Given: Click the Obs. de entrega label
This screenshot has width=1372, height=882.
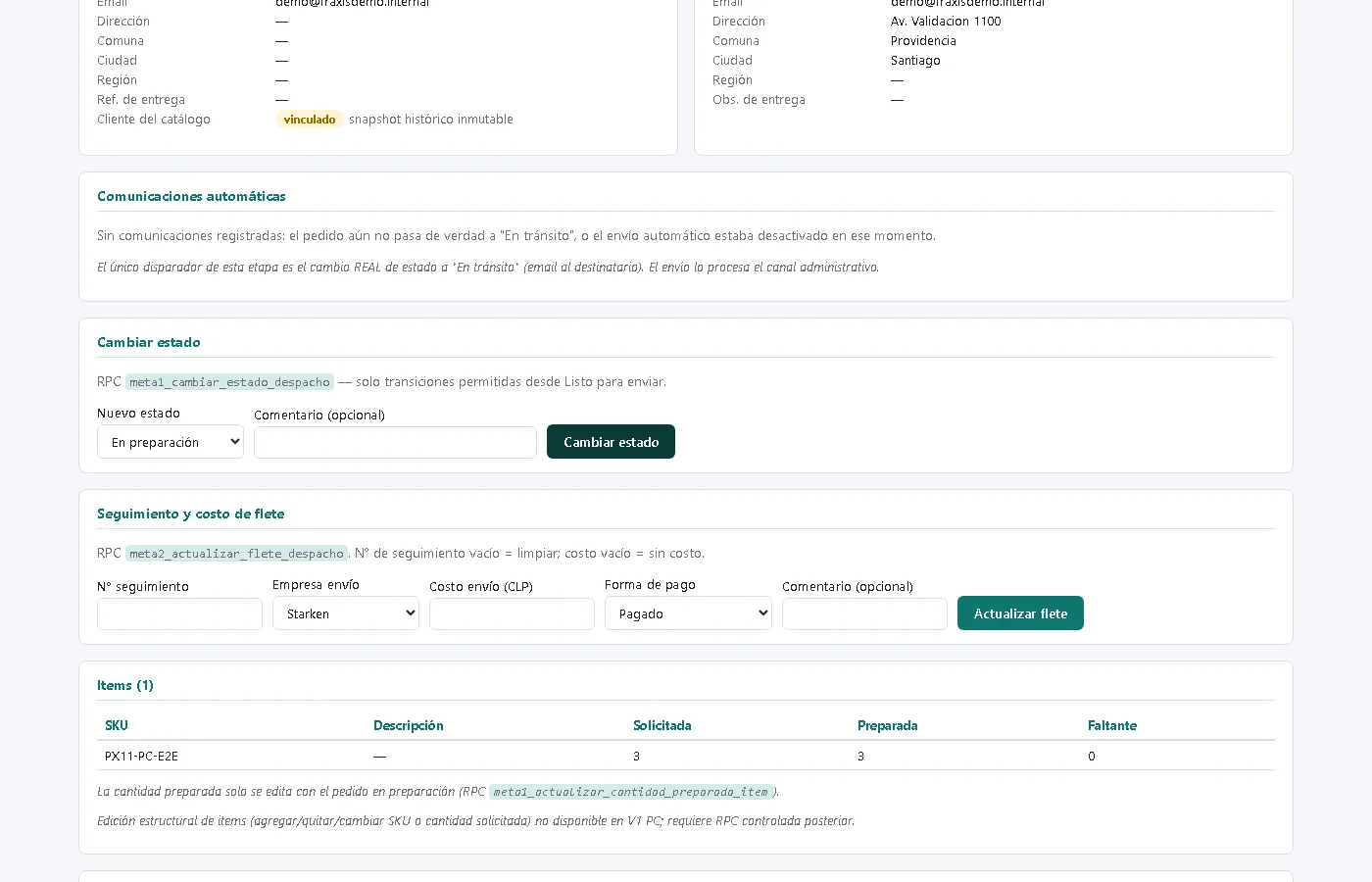Looking at the screenshot, I should pyautogui.click(x=759, y=100).
